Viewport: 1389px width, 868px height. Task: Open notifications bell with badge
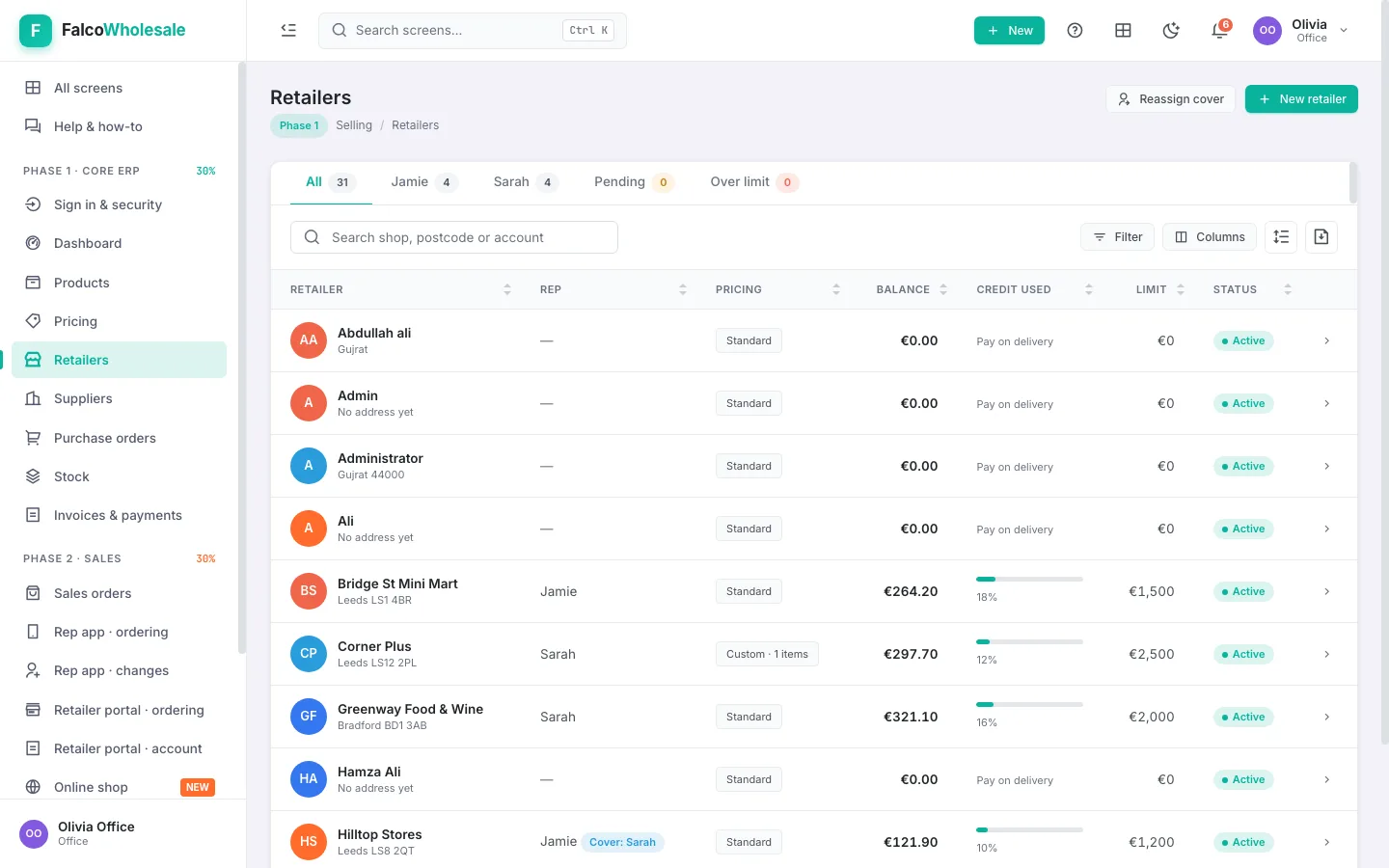1219,31
